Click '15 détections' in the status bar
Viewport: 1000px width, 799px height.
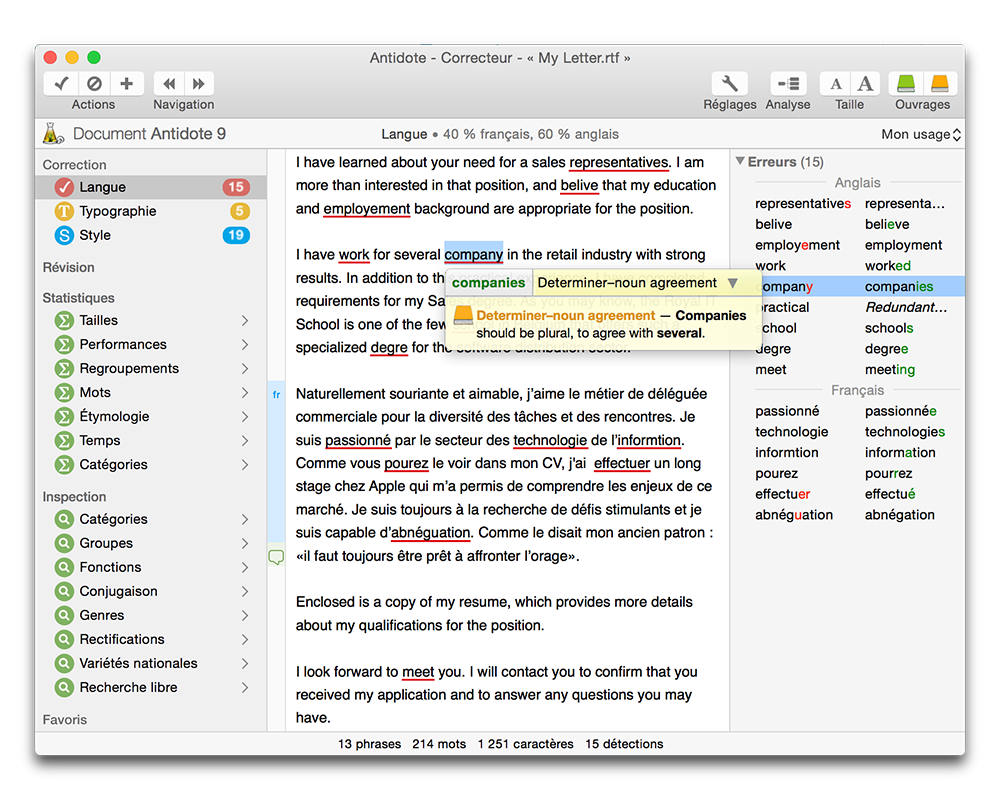pos(624,744)
